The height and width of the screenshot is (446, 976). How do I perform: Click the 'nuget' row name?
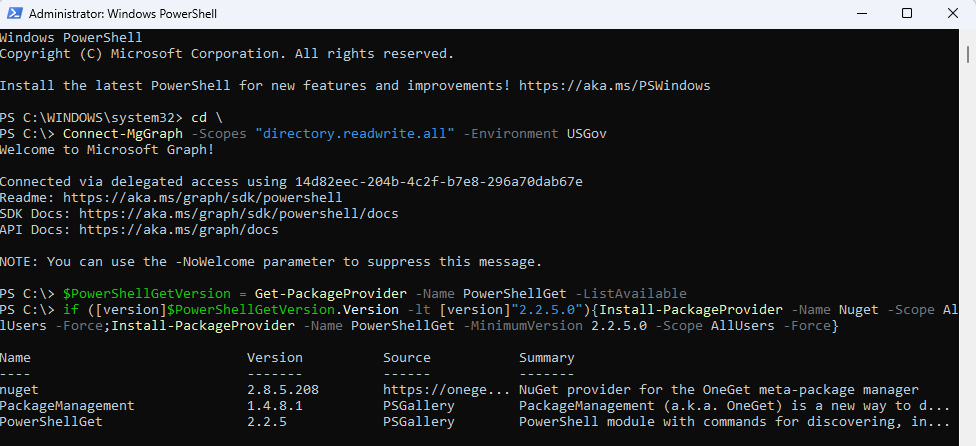click(x=19, y=390)
